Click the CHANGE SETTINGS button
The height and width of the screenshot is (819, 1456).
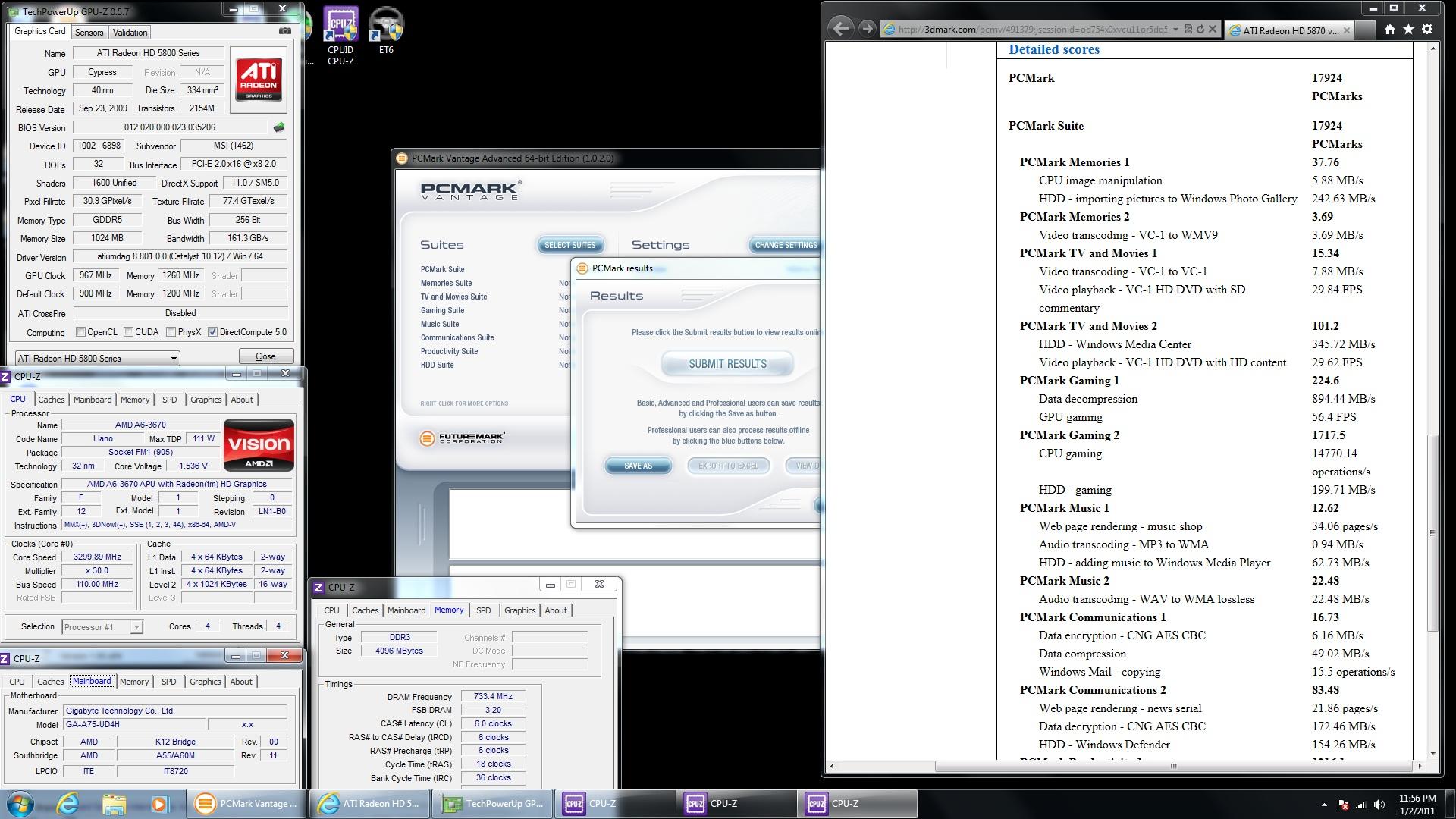point(785,245)
